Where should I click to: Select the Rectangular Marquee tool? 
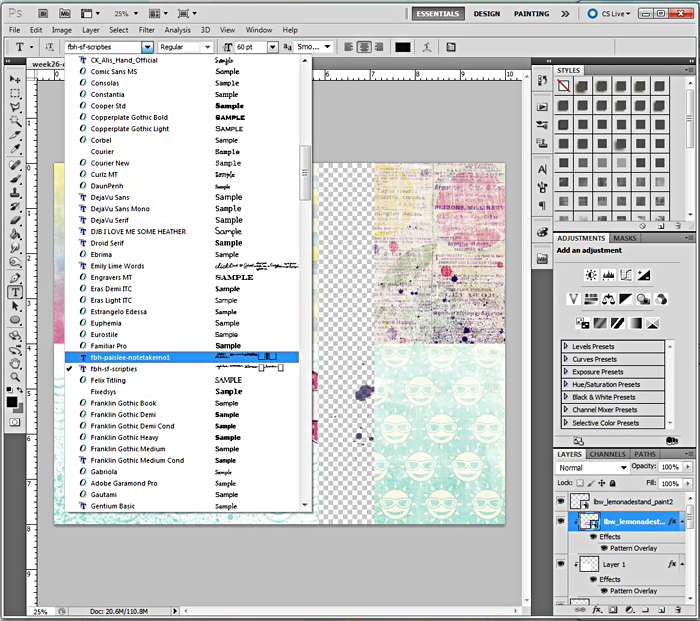click(15, 93)
